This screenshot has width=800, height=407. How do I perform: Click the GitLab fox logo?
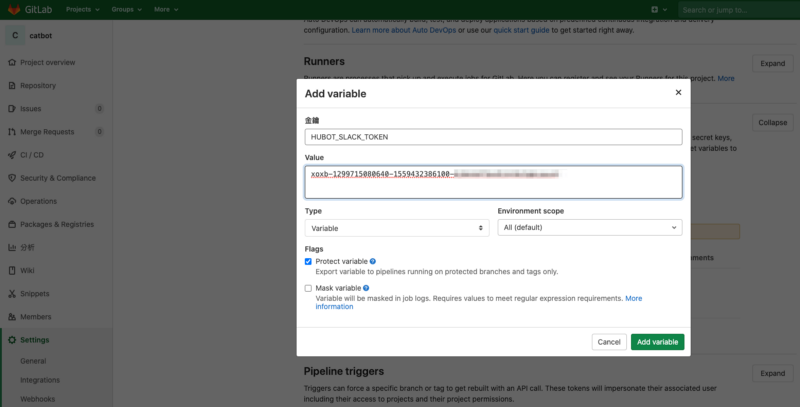coord(14,9)
